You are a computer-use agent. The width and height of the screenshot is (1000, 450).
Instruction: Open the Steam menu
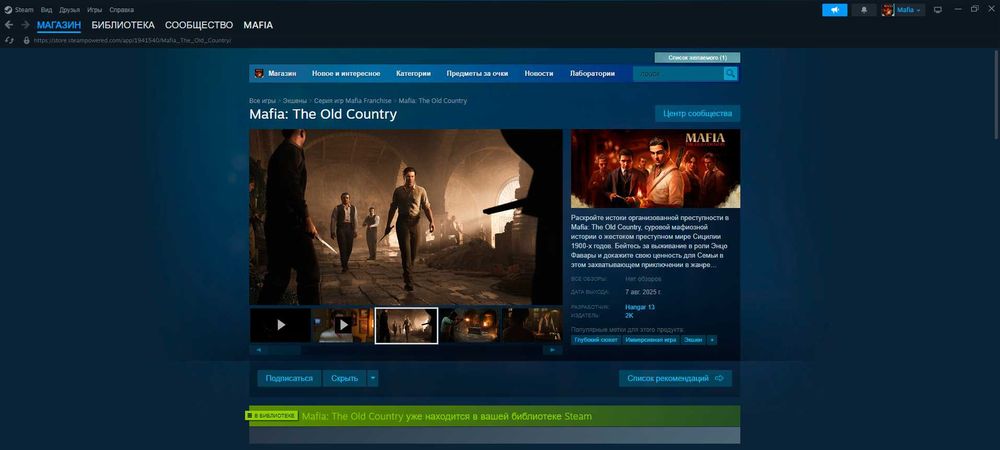(24, 10)
